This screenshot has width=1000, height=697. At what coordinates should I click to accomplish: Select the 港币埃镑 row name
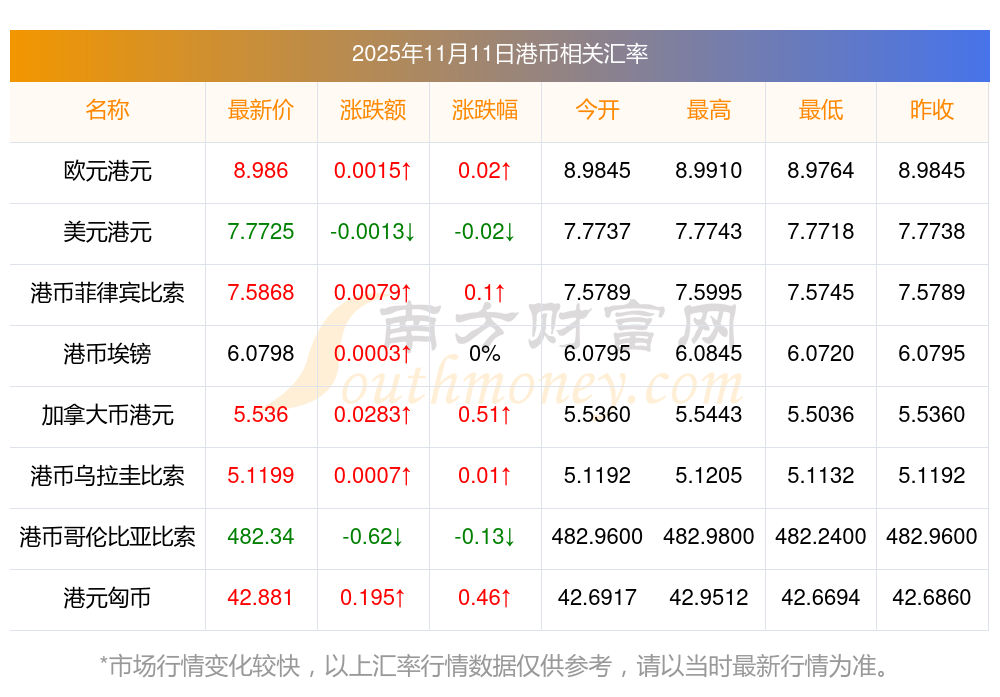pyautogui.click(x=107, y=354)
